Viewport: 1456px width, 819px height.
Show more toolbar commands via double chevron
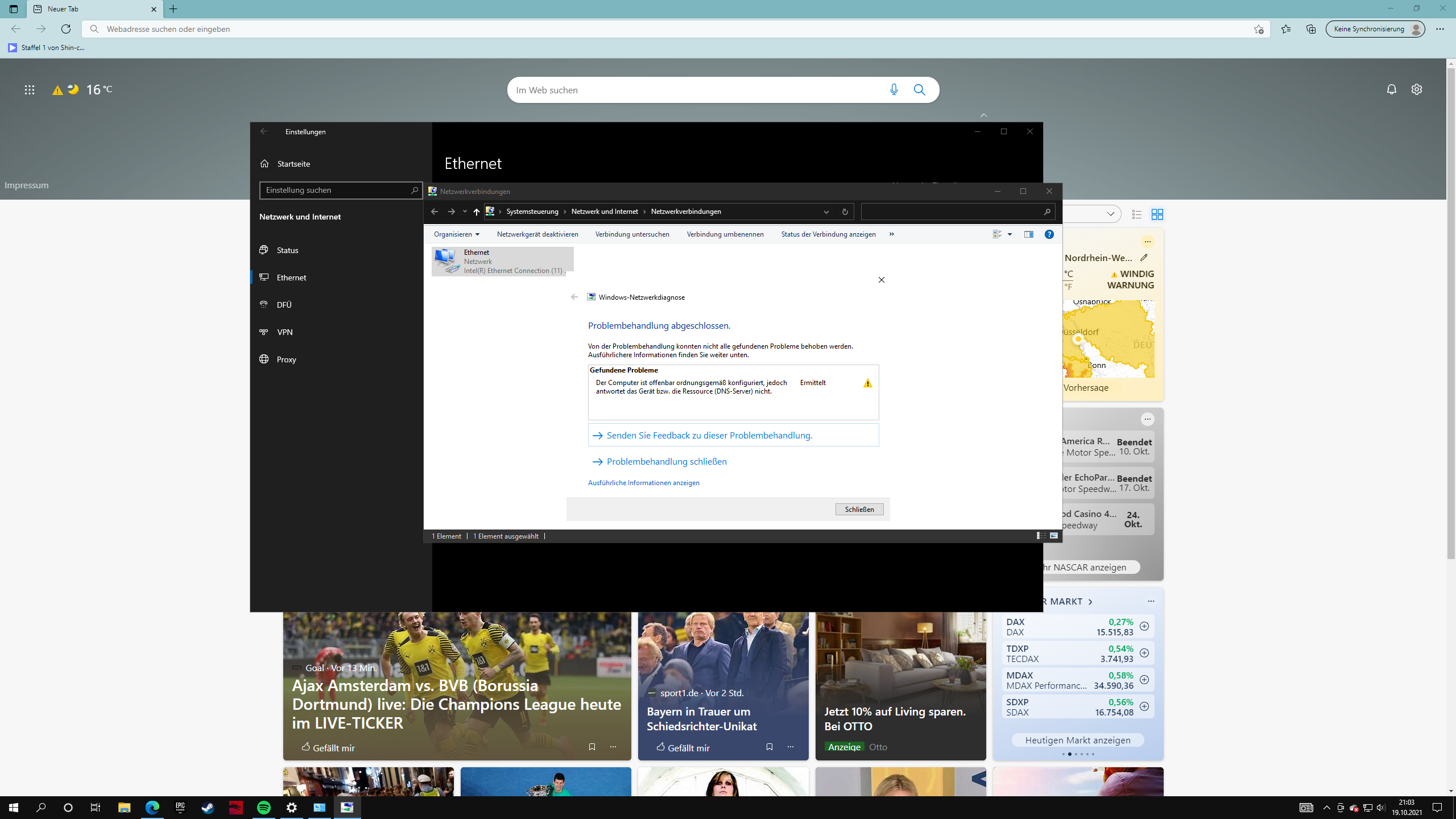click(891, 234)
